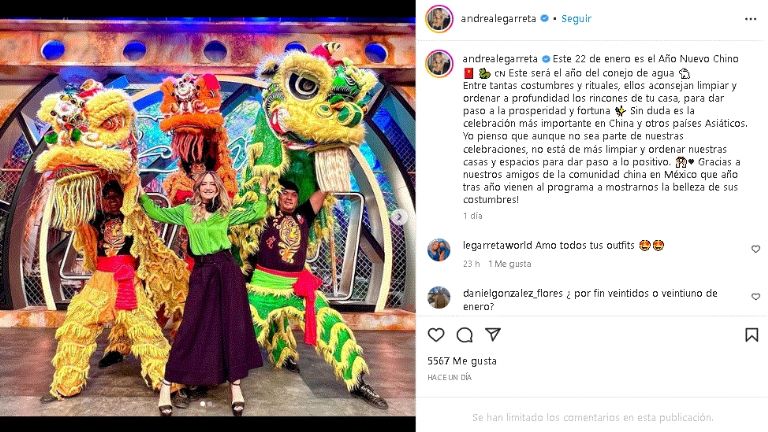
Task: Click the verified badge next to header username
Action: click(544, 19)
